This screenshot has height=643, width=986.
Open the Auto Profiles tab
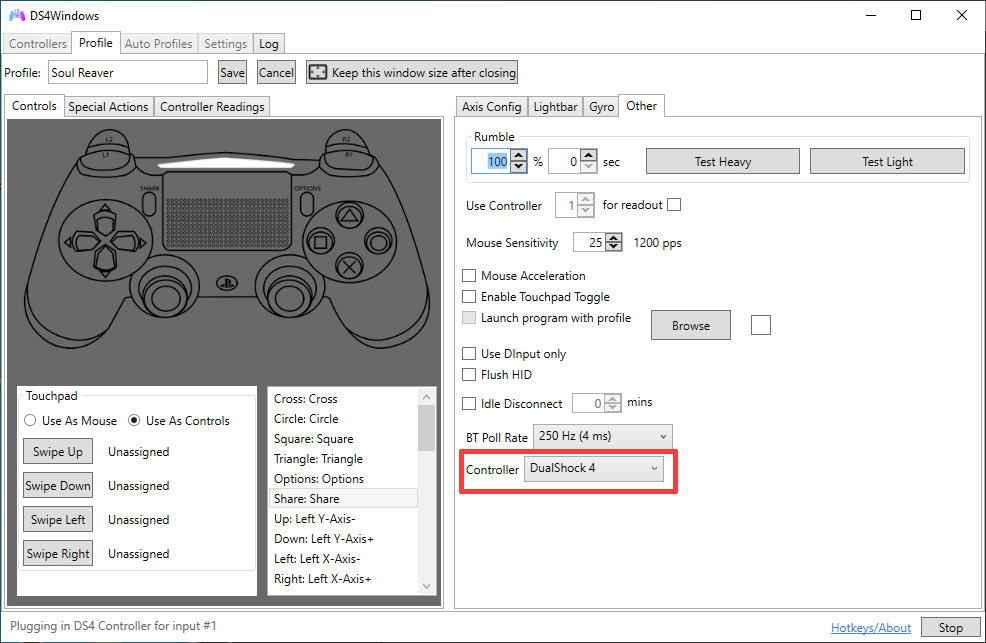click(x=158, y=43)
